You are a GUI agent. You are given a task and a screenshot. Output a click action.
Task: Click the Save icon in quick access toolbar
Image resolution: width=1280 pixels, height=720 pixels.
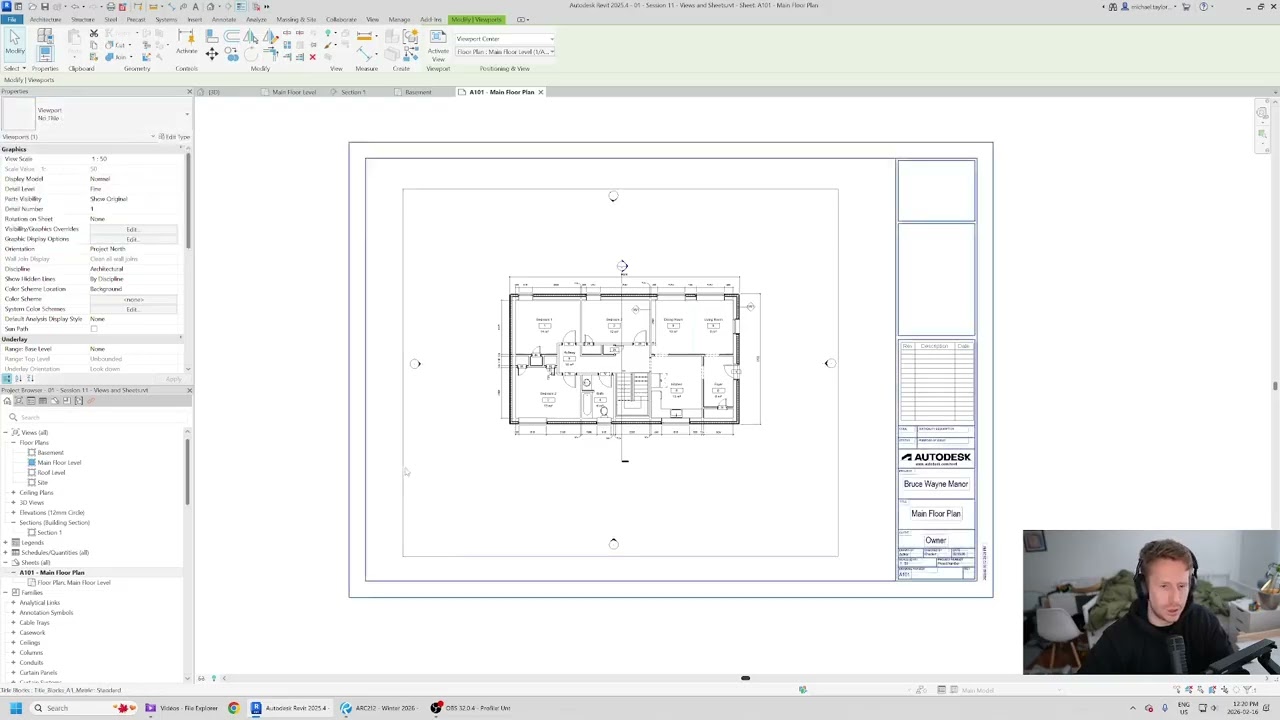pos(44,6)
